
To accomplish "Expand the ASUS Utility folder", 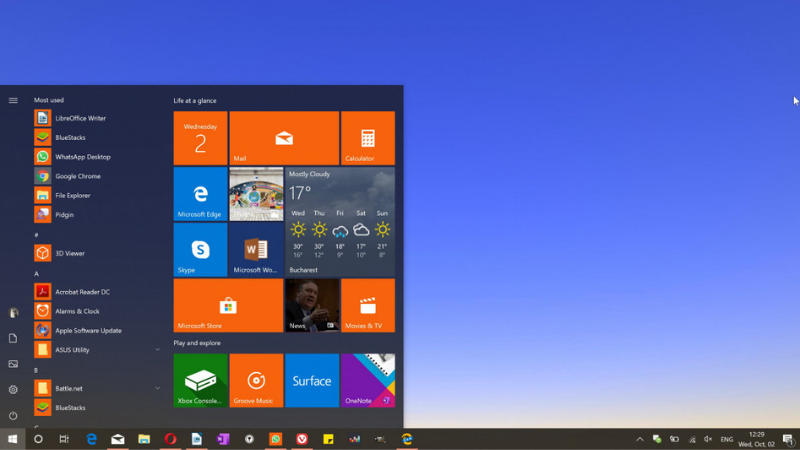I will [x=97, y=350].
